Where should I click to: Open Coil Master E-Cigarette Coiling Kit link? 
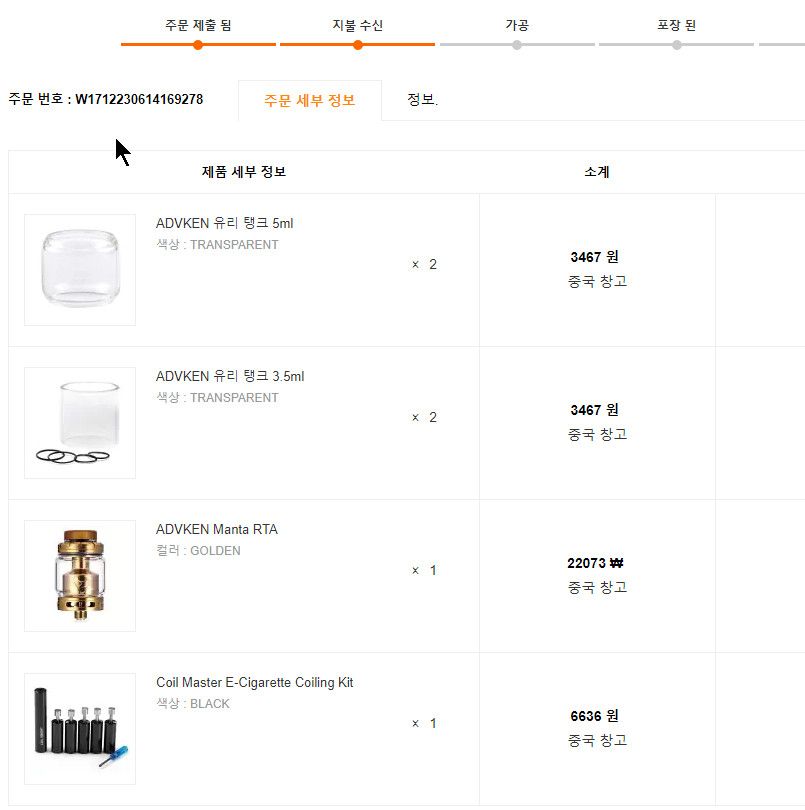254,682
